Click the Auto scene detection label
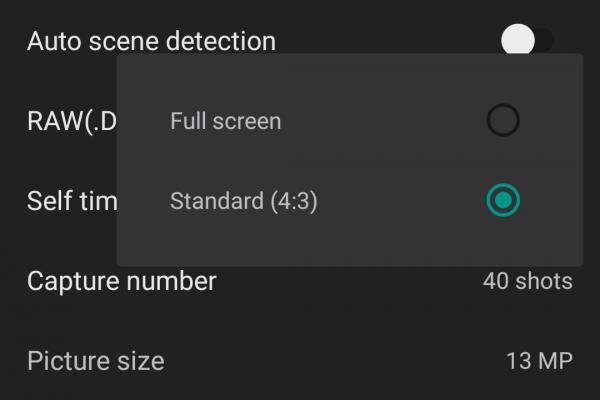This screenshot has height=400, width=600. 151,41
